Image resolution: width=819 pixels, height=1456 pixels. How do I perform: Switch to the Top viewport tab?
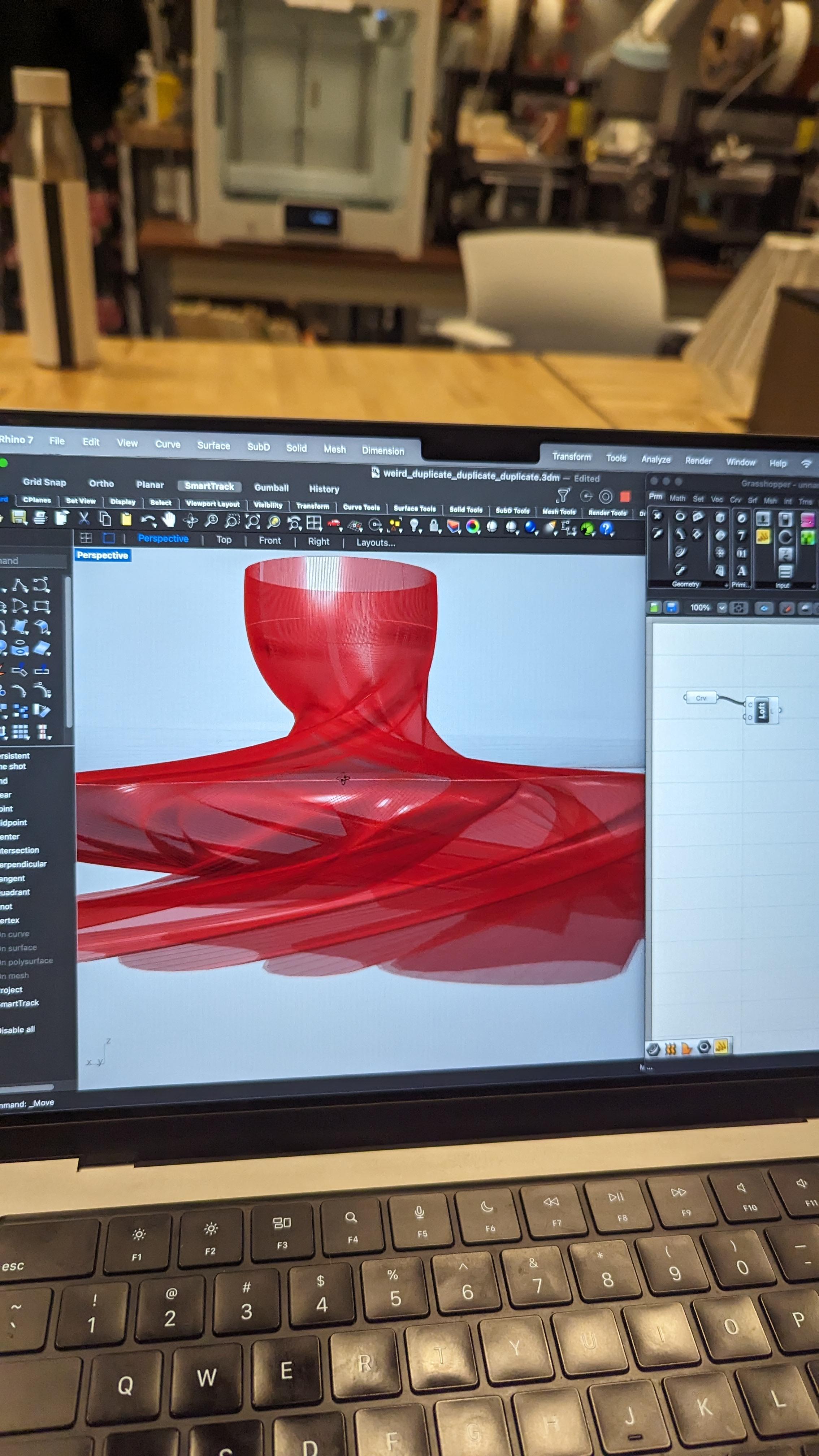[224, 540]
